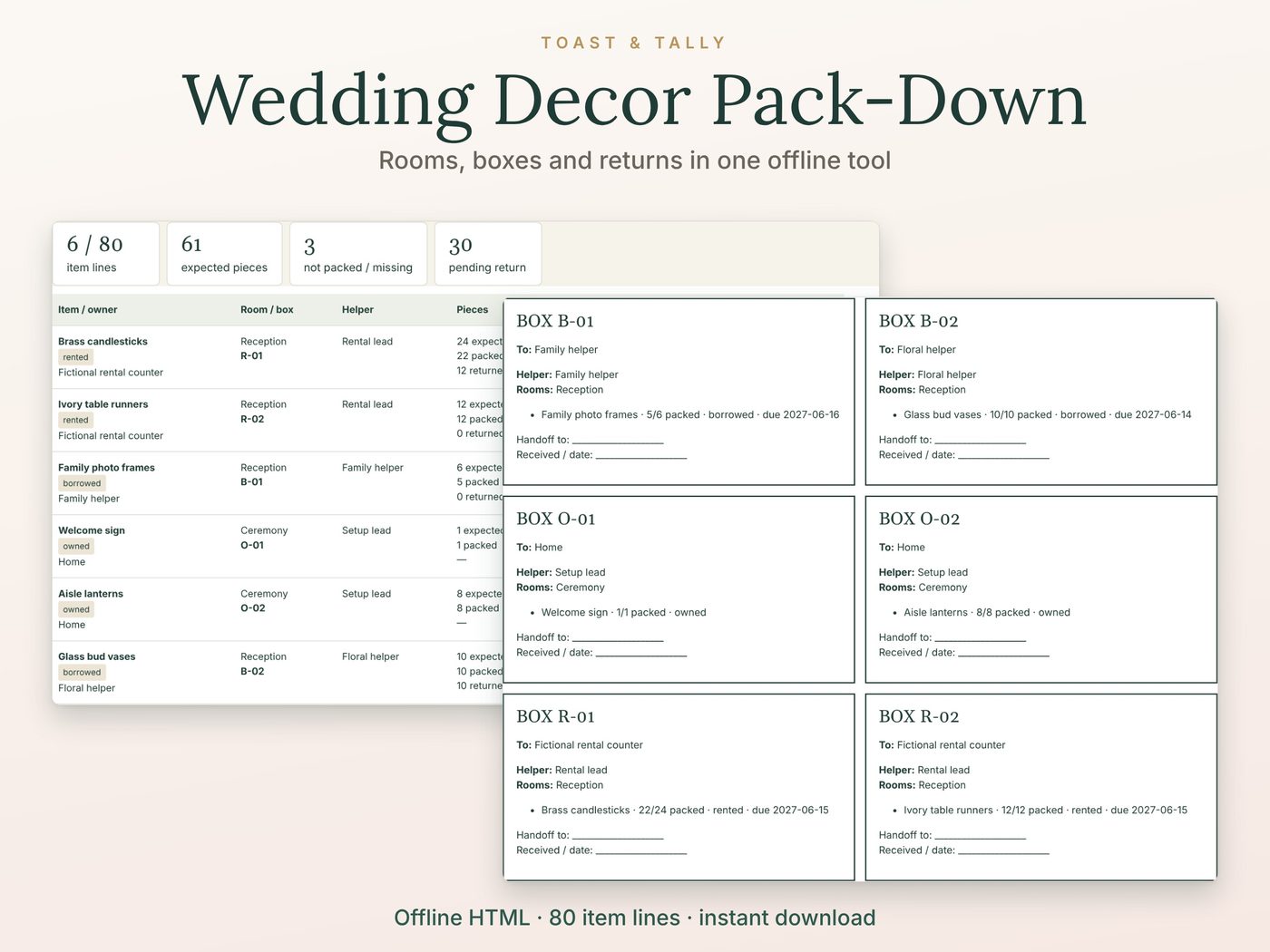Click the 'borrowed' tag under Family photo frames
This screenshot has width=1270, height=952.
click(x=82, y=483)
